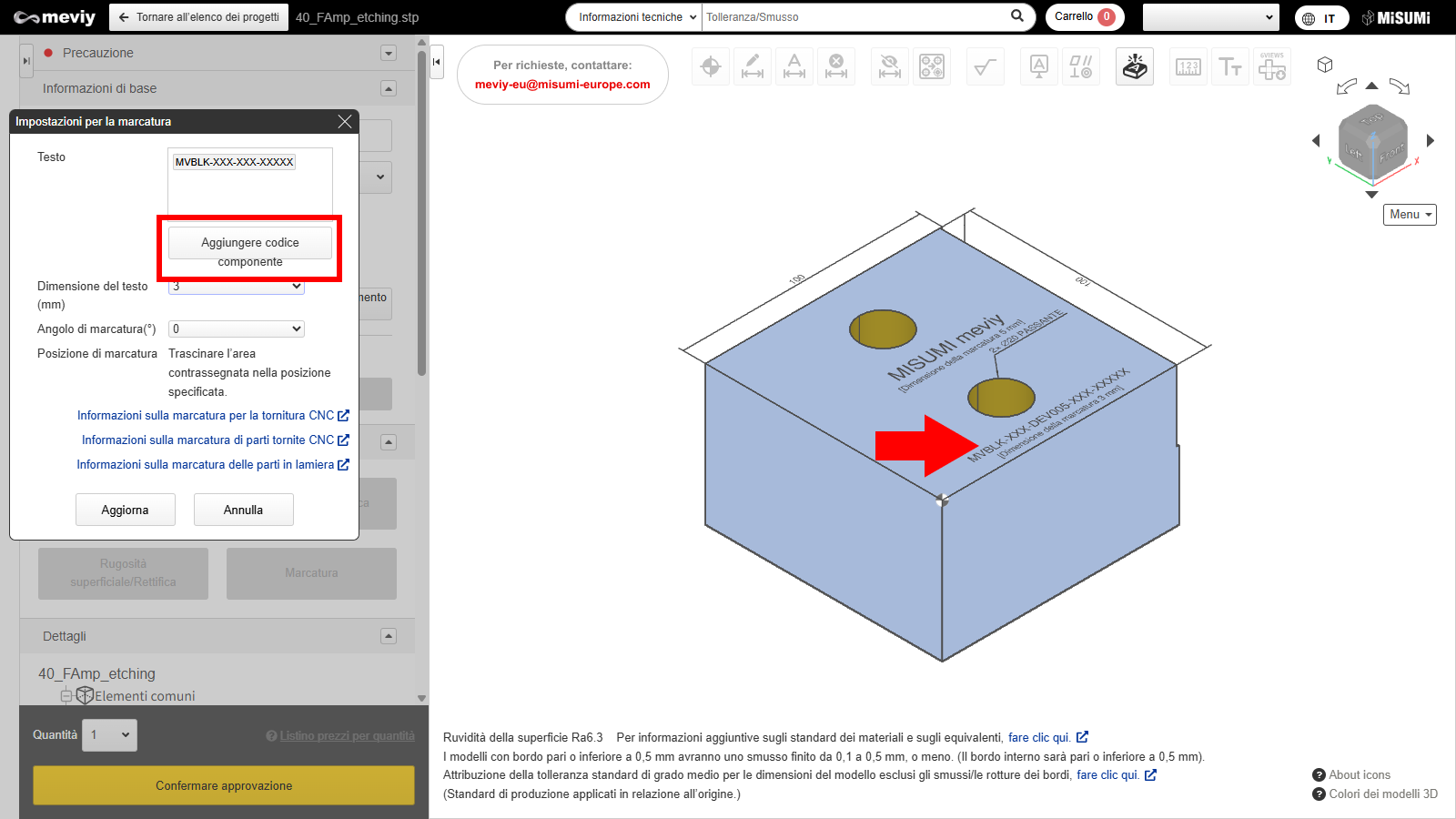Select the marking engraving tool icon

coord(1134,66)
